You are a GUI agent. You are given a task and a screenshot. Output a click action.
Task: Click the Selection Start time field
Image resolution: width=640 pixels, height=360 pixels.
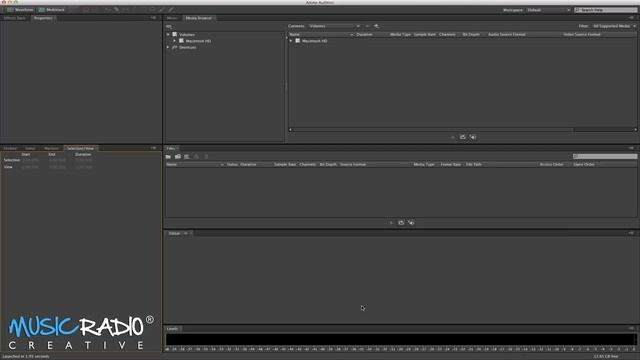[30, 160]
